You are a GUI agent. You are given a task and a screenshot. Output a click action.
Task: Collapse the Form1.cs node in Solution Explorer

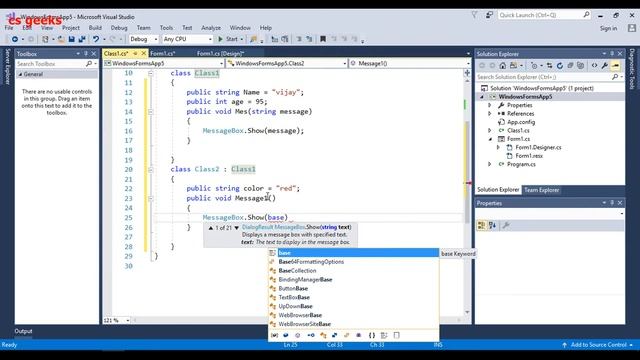[490, 139]
